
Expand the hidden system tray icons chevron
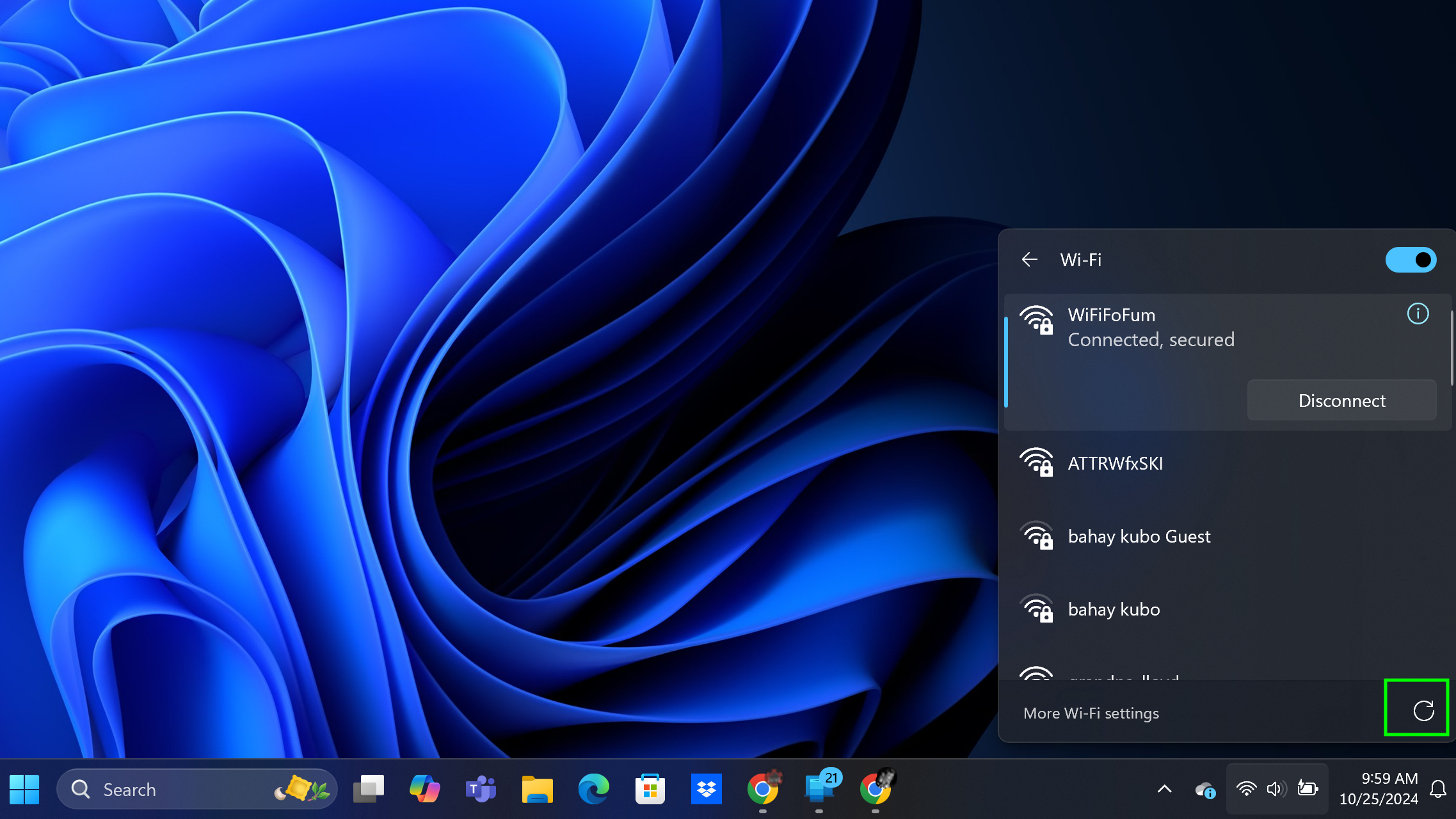click(1165, 789)
